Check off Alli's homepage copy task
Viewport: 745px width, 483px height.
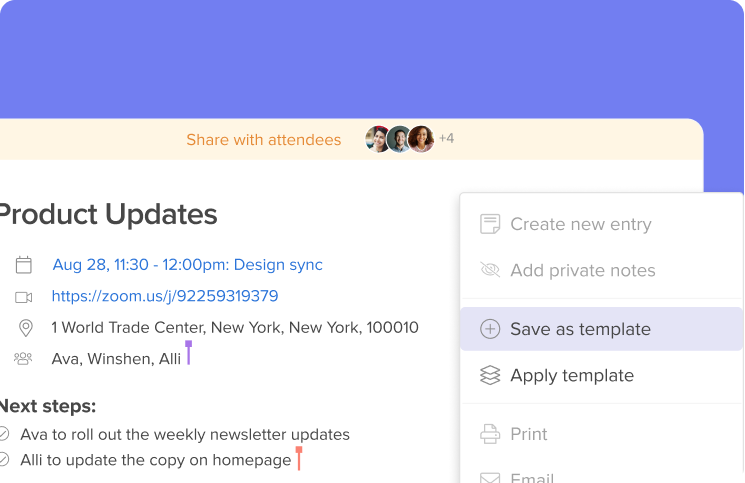pos(4,460)
